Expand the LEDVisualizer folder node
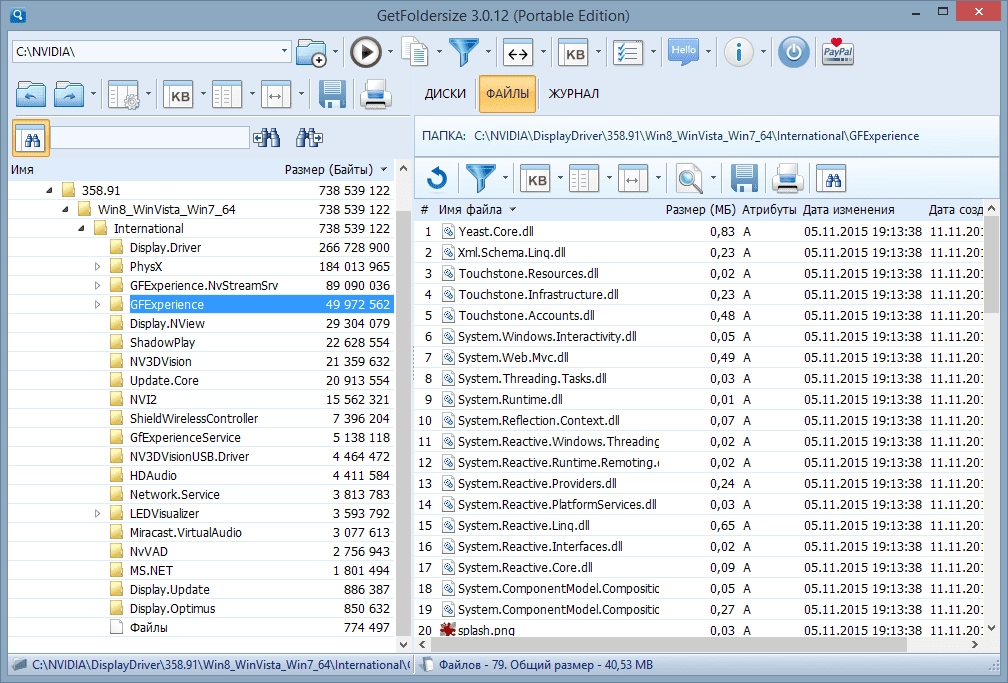1008x683 pixels. click(97, 514)
